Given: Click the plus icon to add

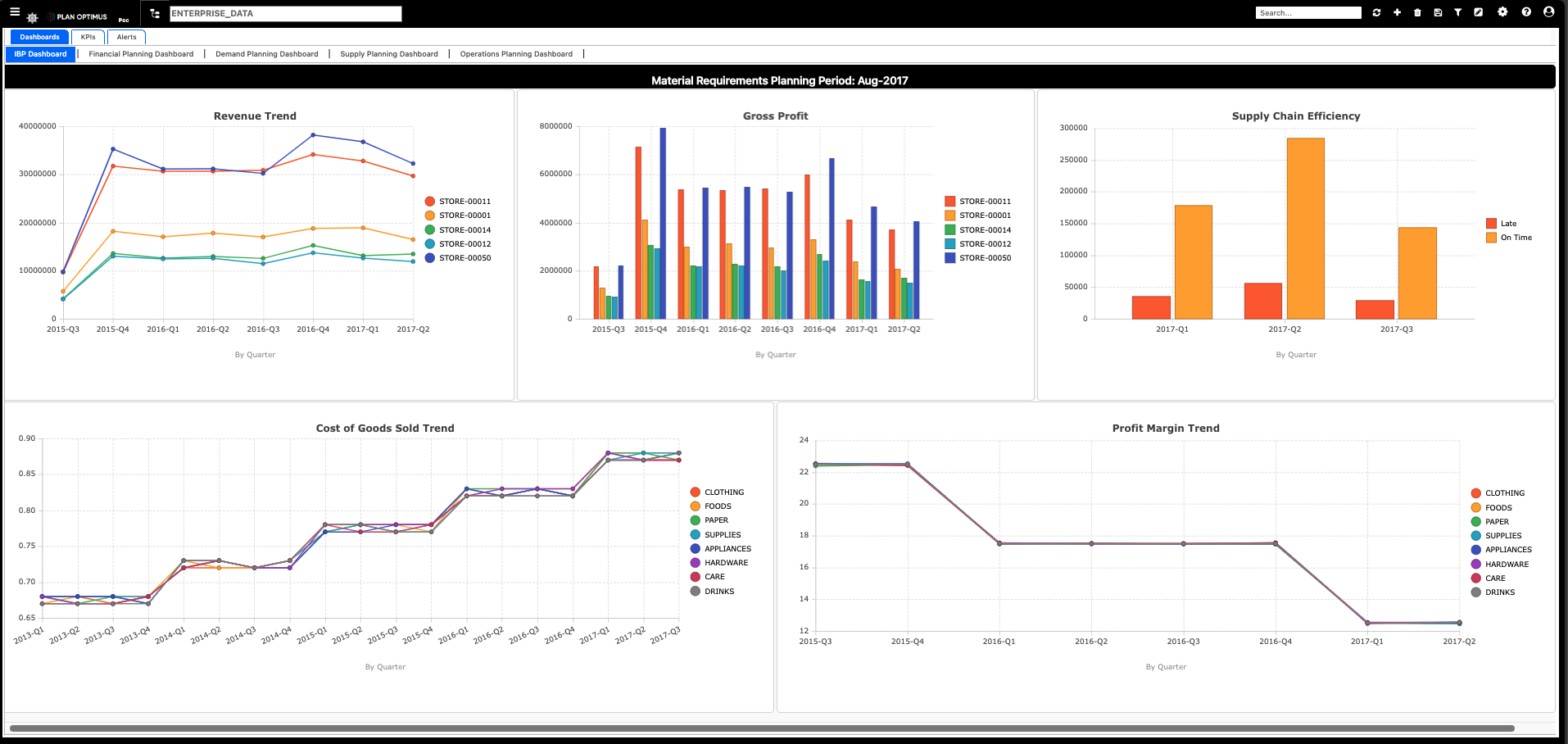Looking at the screenshot, I should [x=1397, y=12].
